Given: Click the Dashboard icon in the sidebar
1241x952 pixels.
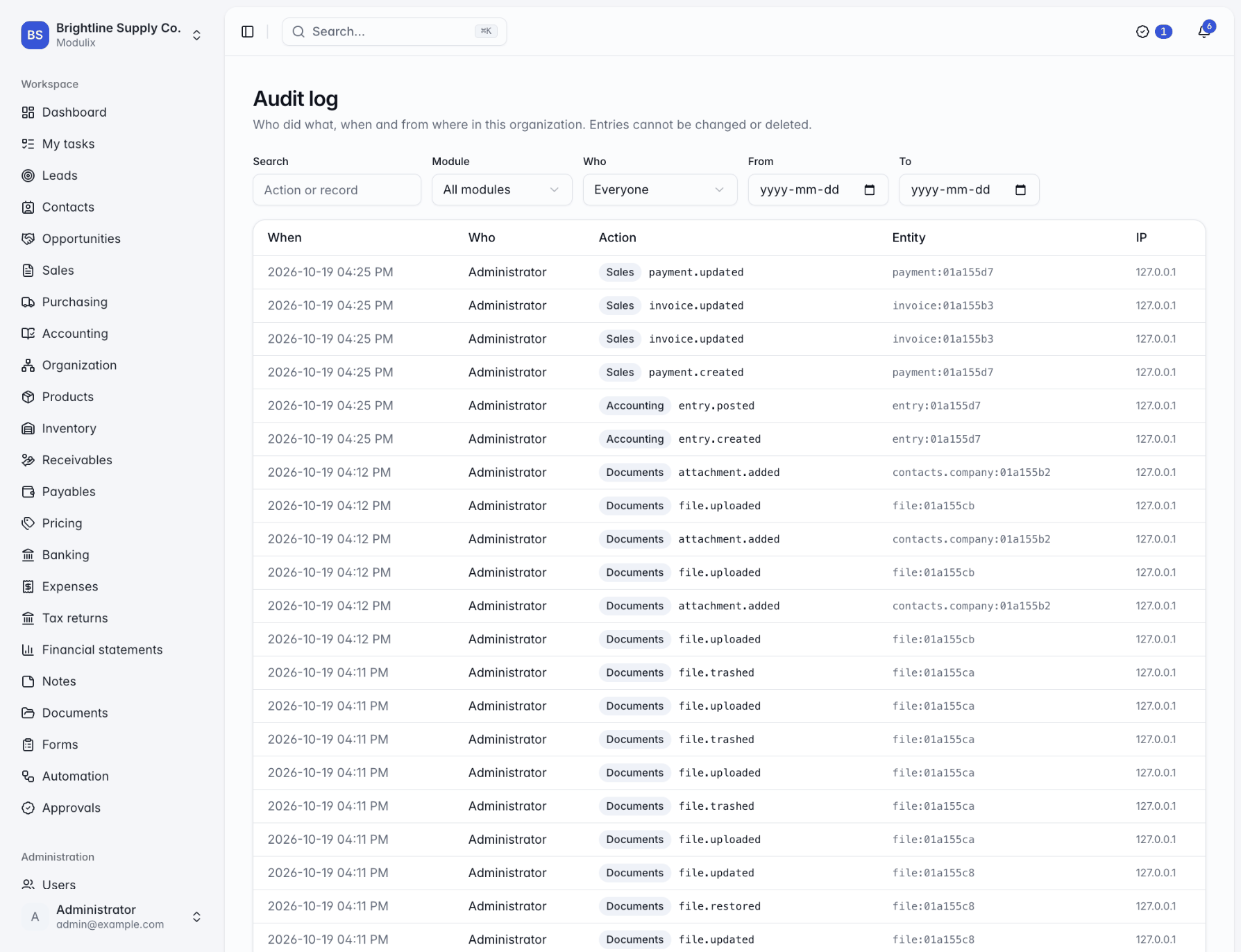Looking at the screenshot, I should (28, 112).
